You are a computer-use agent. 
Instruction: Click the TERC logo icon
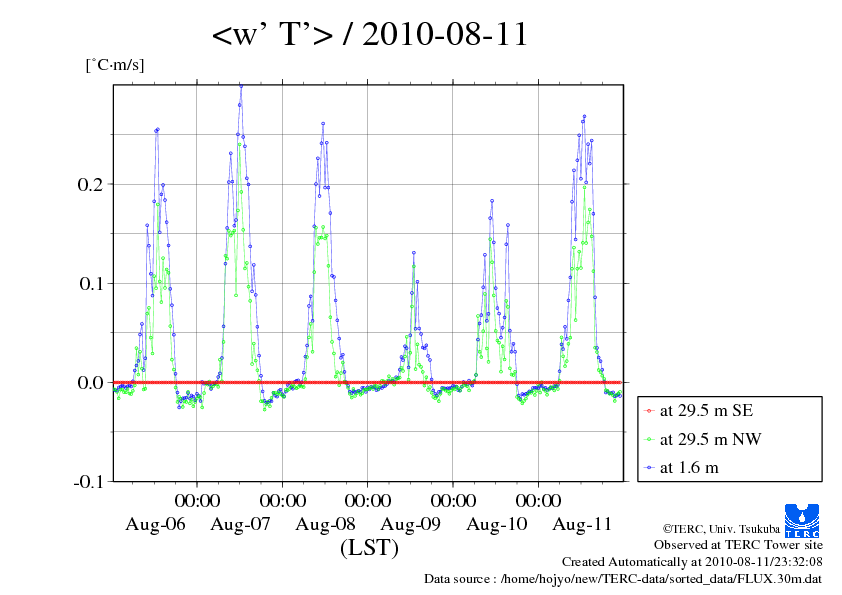[802, 521]
